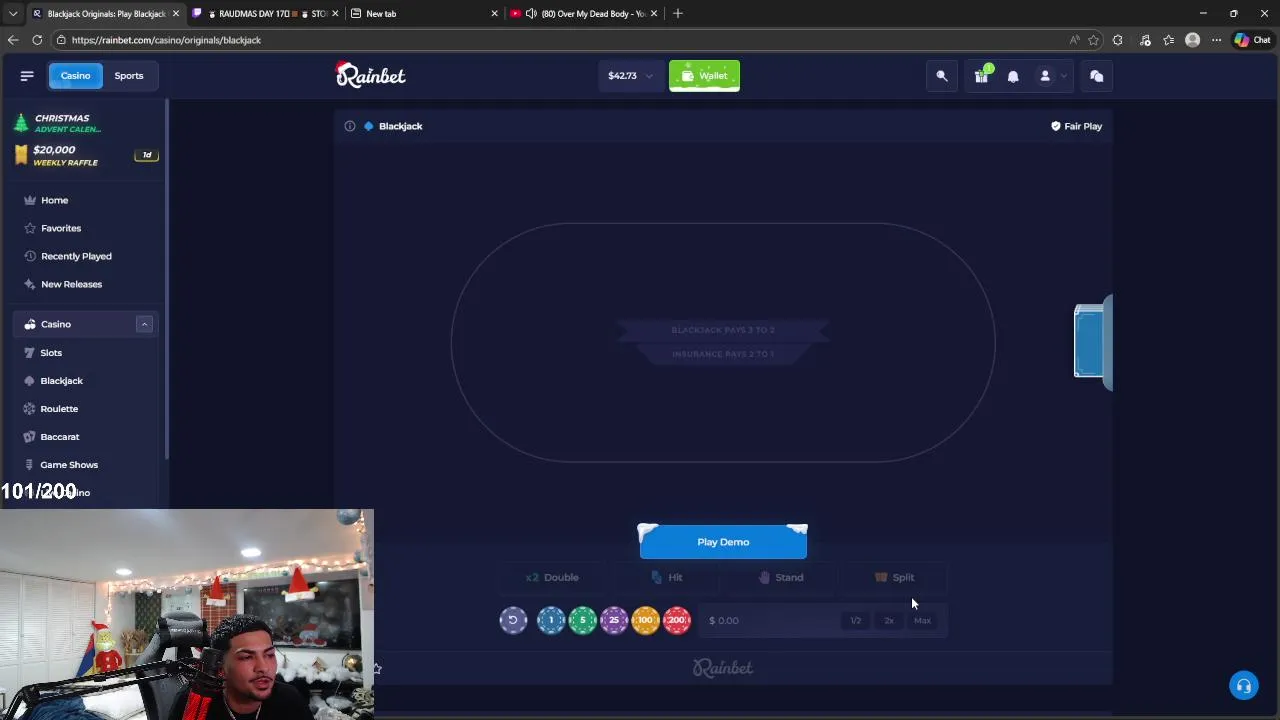Open the hamburger sidebar menu

(27, 76)
